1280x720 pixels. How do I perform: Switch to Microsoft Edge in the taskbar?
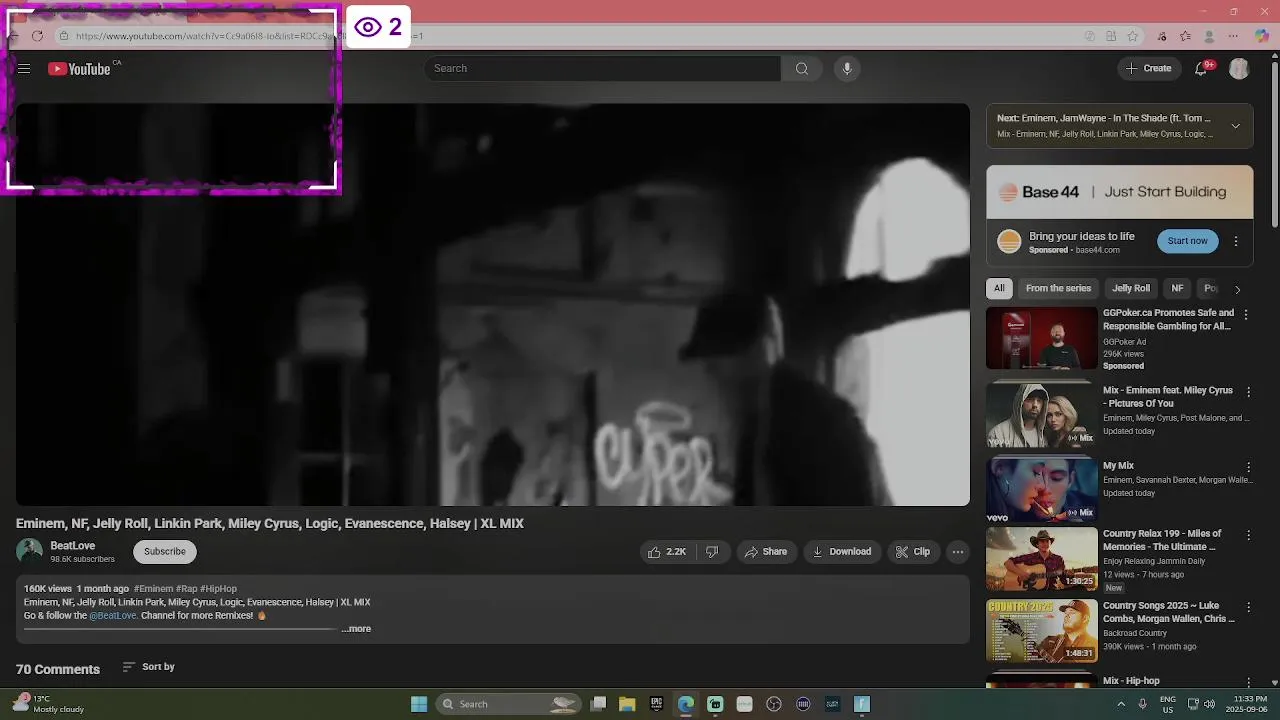coord(686,704)
